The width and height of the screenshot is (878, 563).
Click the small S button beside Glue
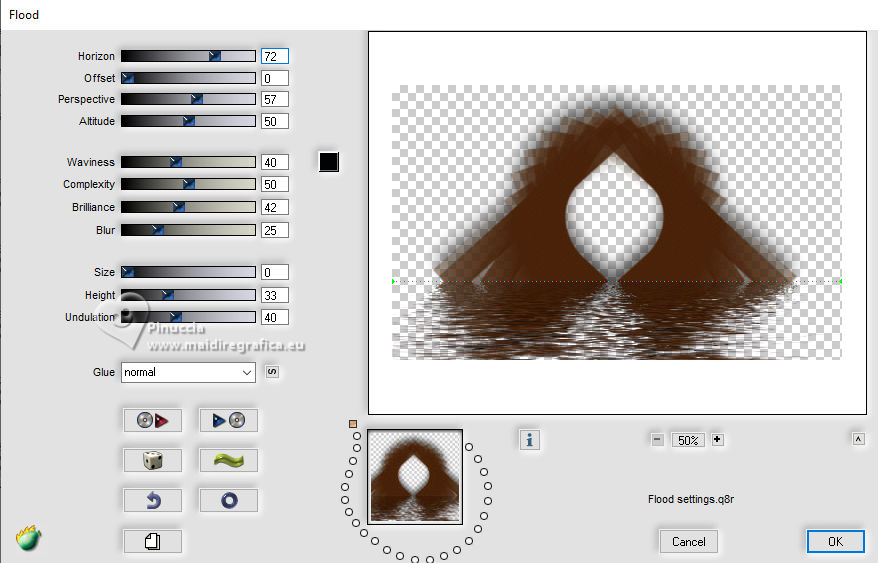(x=272, y=372)
